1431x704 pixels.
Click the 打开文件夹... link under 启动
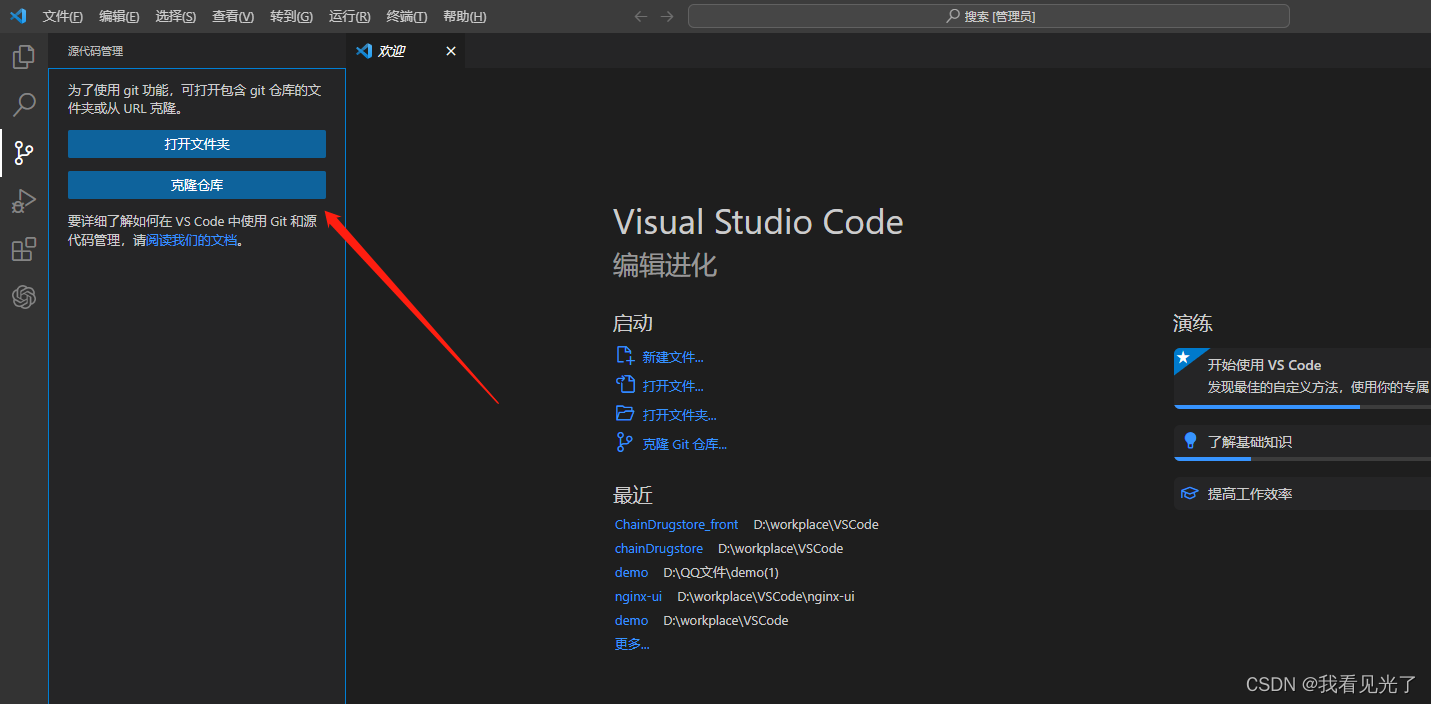[679, 415]
